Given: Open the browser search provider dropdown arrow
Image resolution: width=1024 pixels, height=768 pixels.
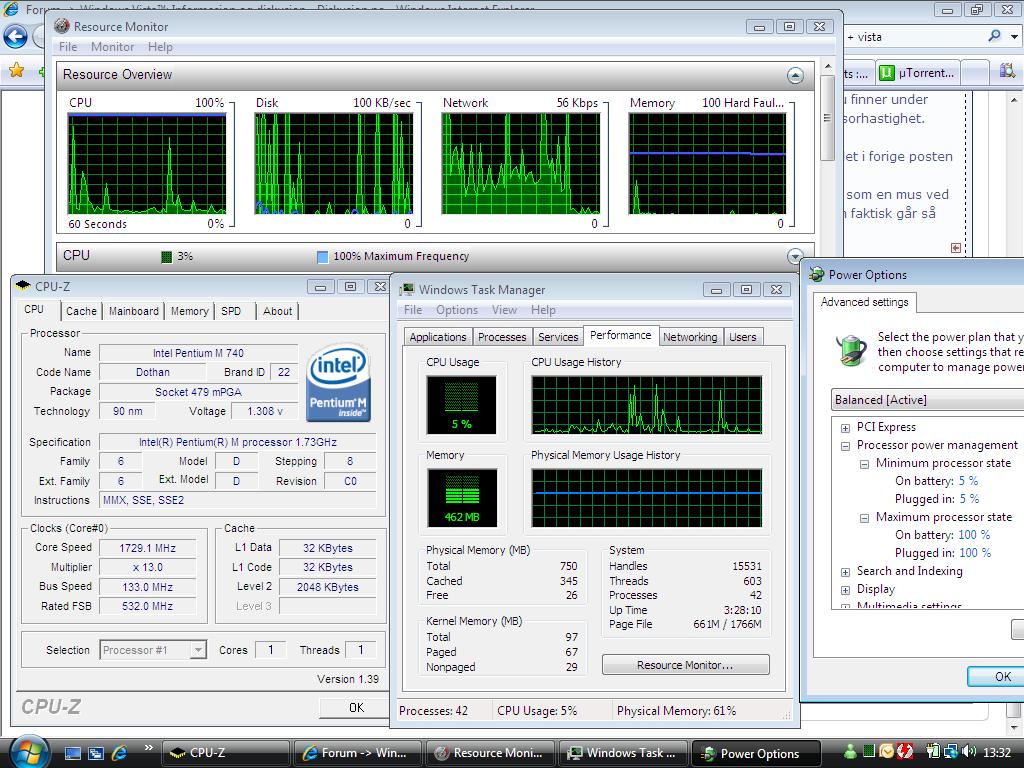Looking at the screenshot, I should 1014,37.
